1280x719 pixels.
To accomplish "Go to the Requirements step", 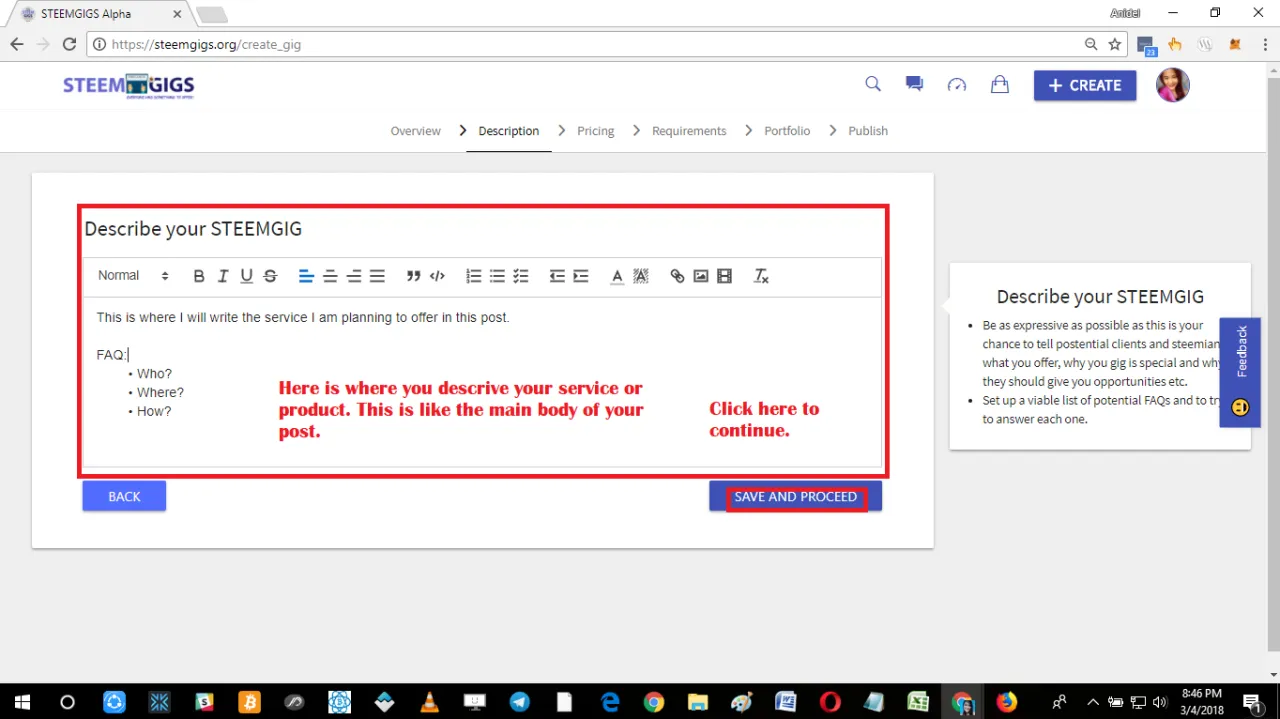I will point(689,131).
